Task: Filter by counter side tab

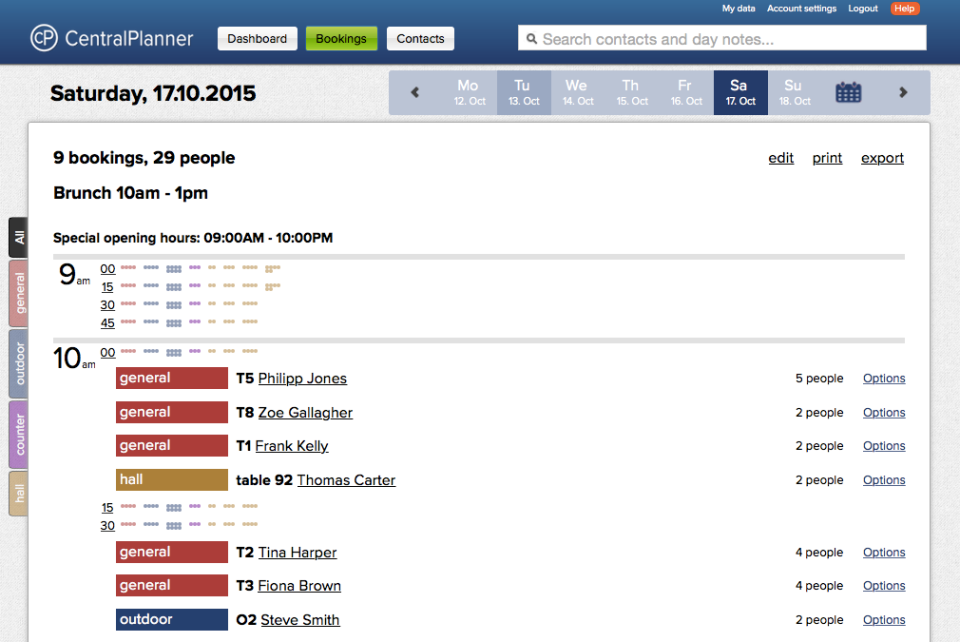Action: point(18,435)
